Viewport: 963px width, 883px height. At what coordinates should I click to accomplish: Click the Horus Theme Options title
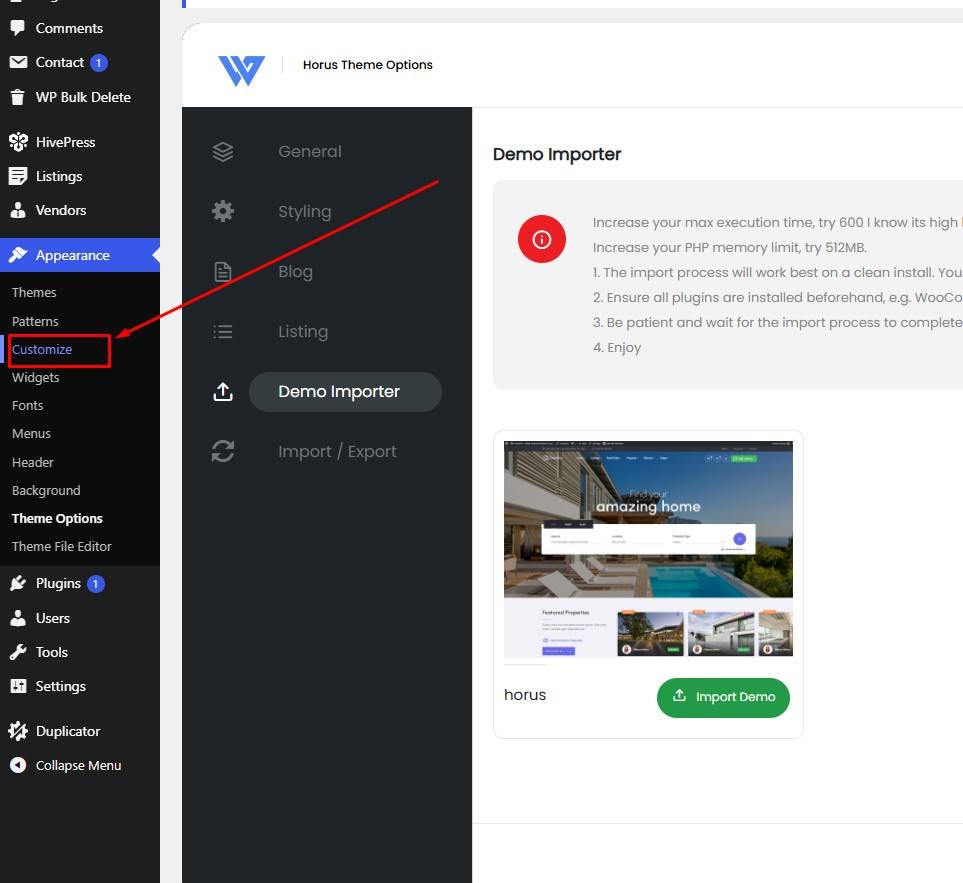pos(367,64)
